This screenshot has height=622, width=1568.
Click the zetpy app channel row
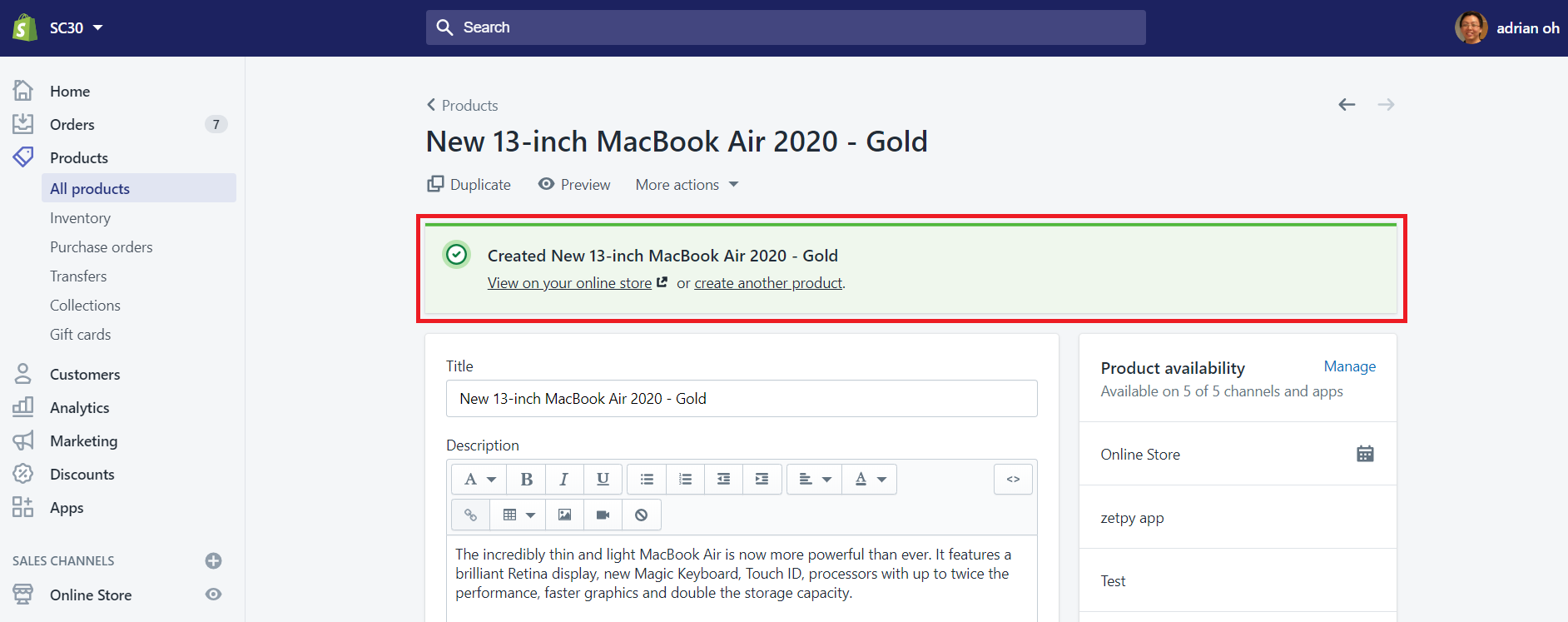coord(1238,517)
